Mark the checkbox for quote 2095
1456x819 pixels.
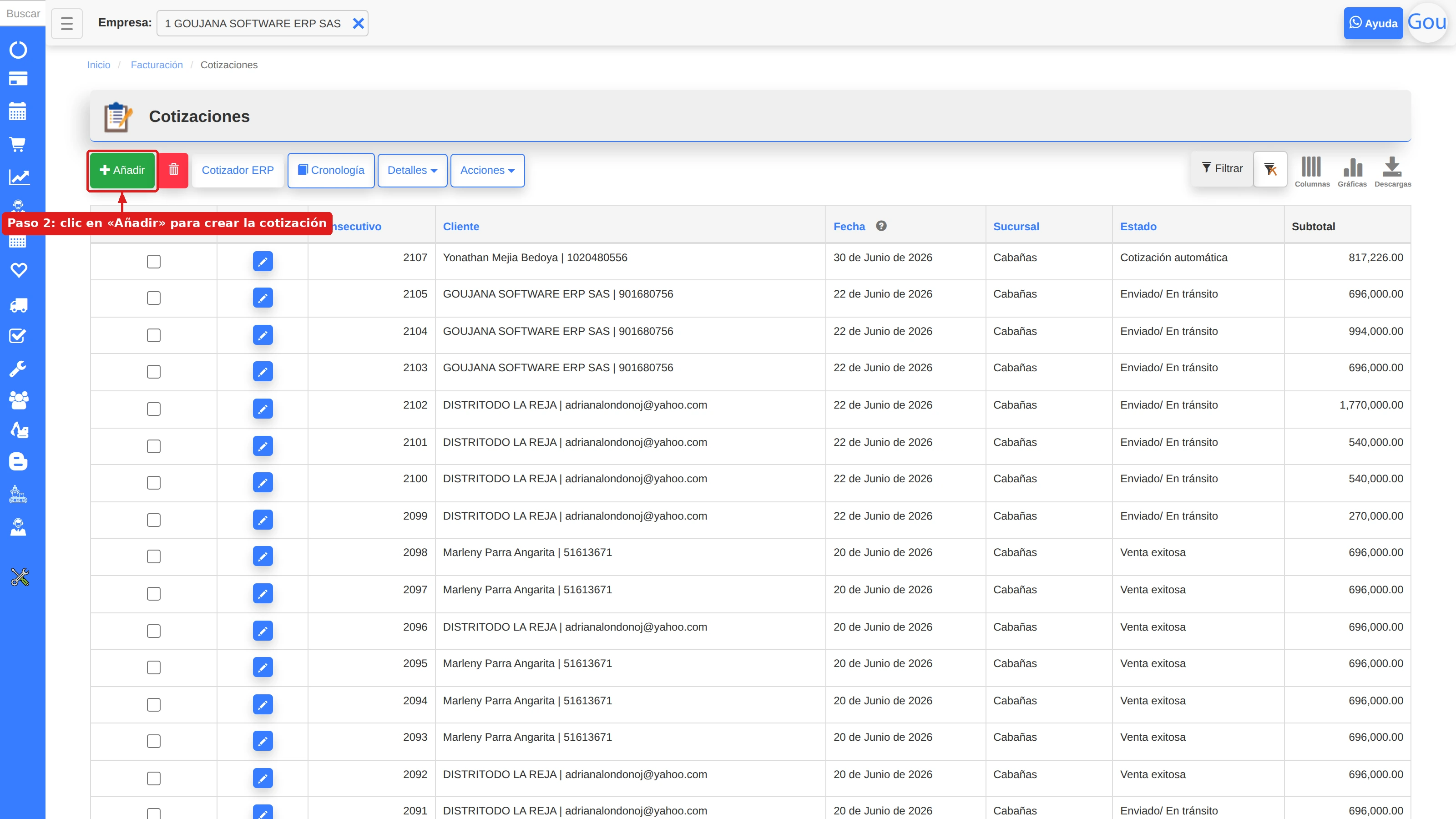[x=154, y=667]
